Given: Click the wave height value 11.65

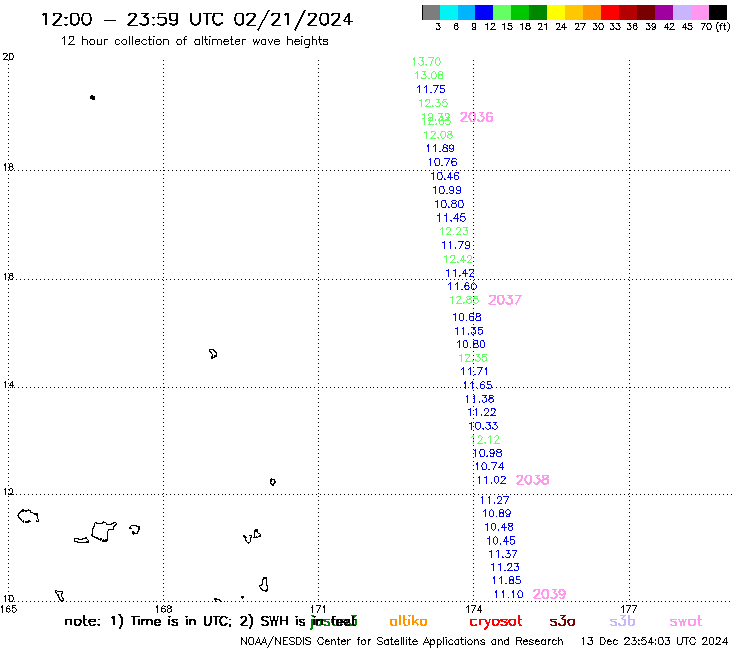Looking at the screenshot, I should click(478, 385).
